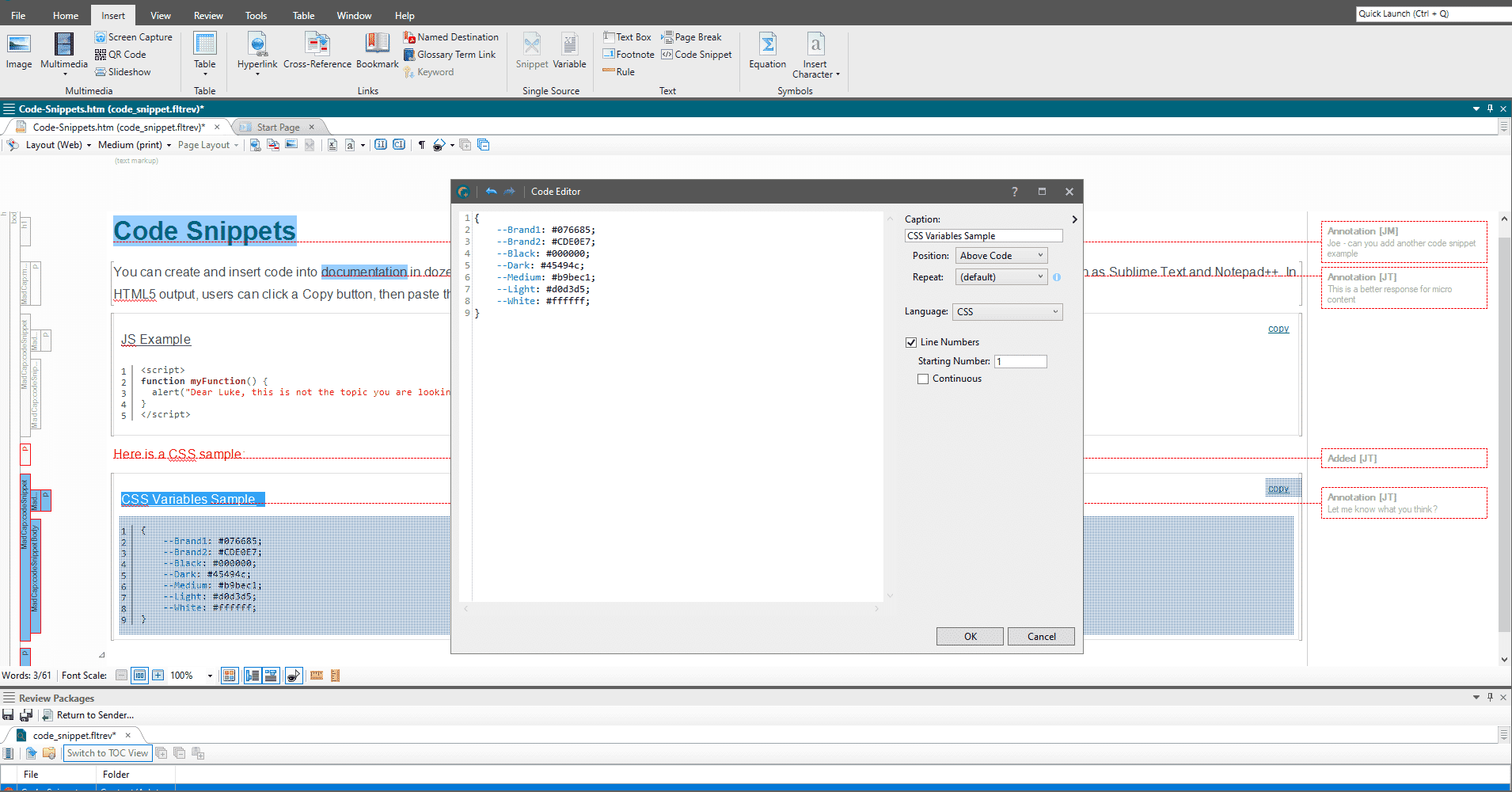Open the Language dropdown showing CSS
The width and height of the screenshot is (1512, 792).
pyautogui.click(x=1007, y=312)
